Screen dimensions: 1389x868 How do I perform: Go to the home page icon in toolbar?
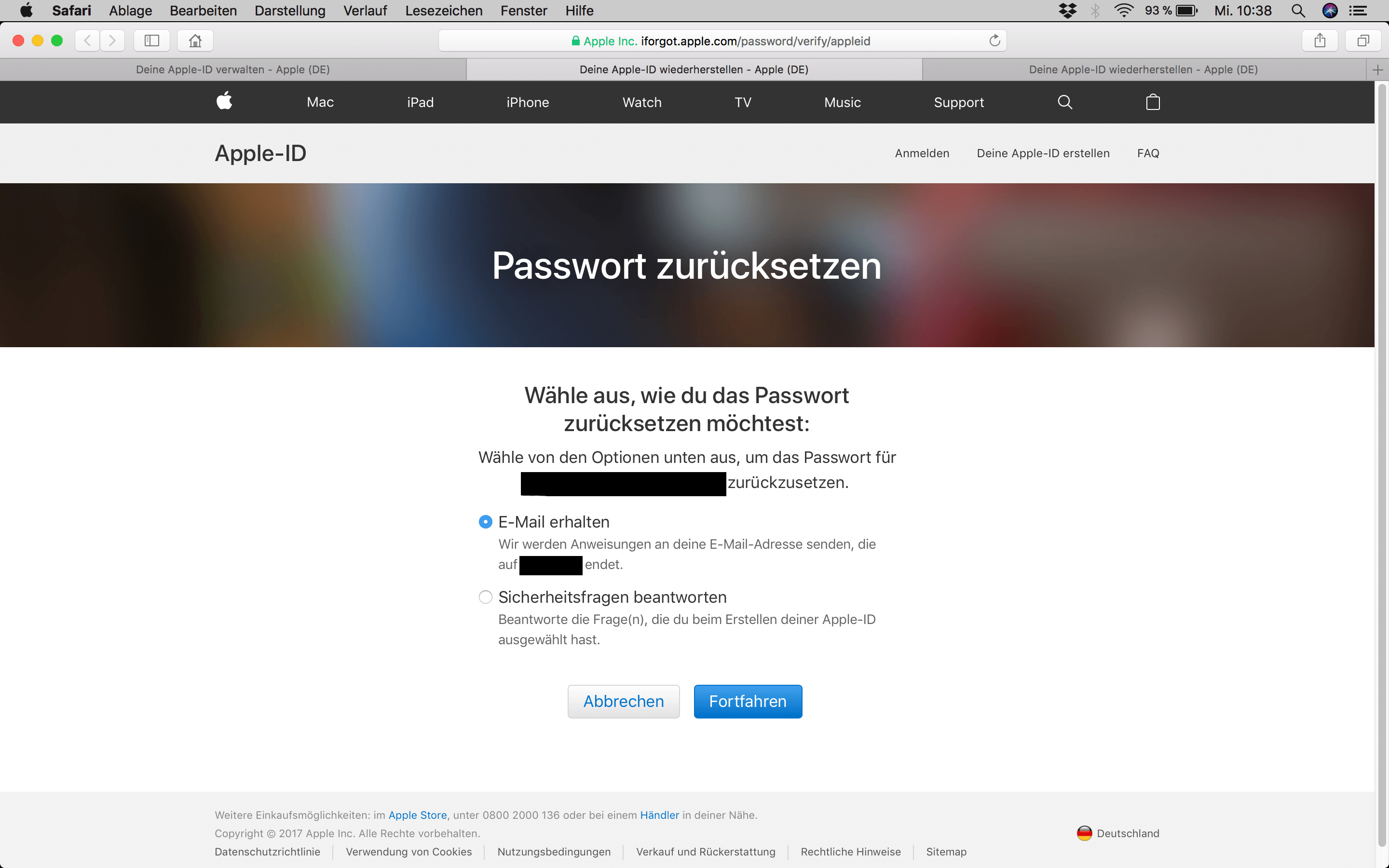[195, 41]
